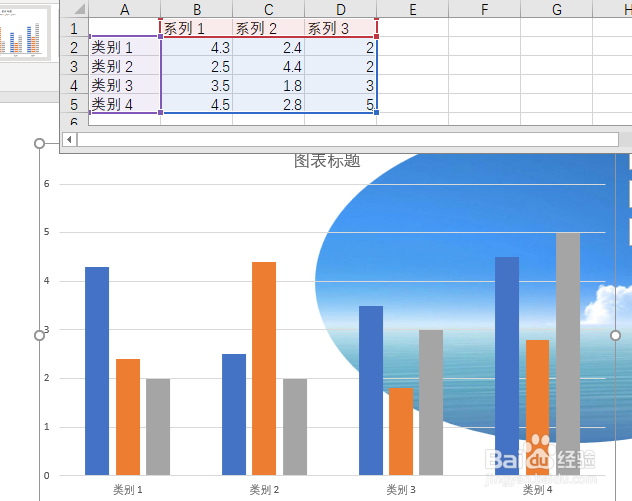Click the left scroll arrow of spreadsheet
The width and height of the screenshot is (632, 501).
69,139
